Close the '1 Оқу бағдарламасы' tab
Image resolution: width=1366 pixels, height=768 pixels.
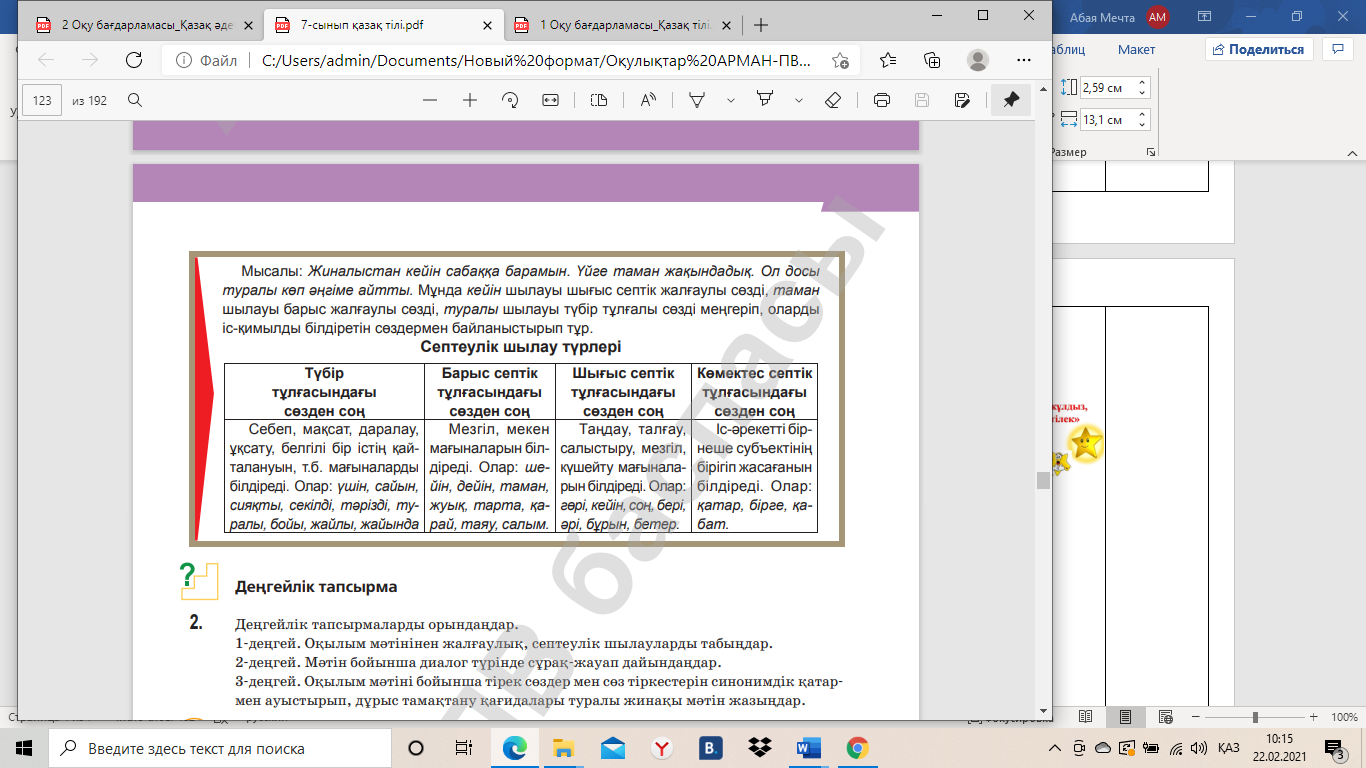click(x=724, y=25)
